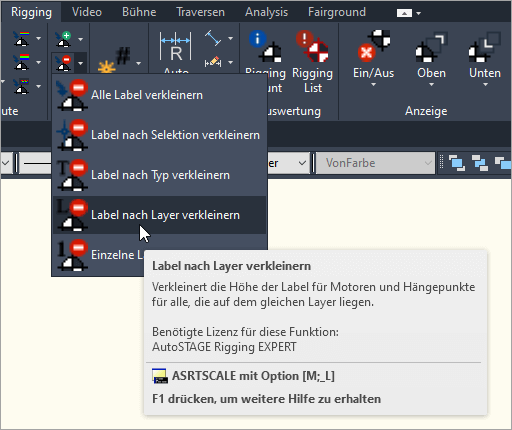The width and height of the screenshot is (512, 430).
Task: Choose Label nach Selektion verkleinern
Action: coord(160,135)
